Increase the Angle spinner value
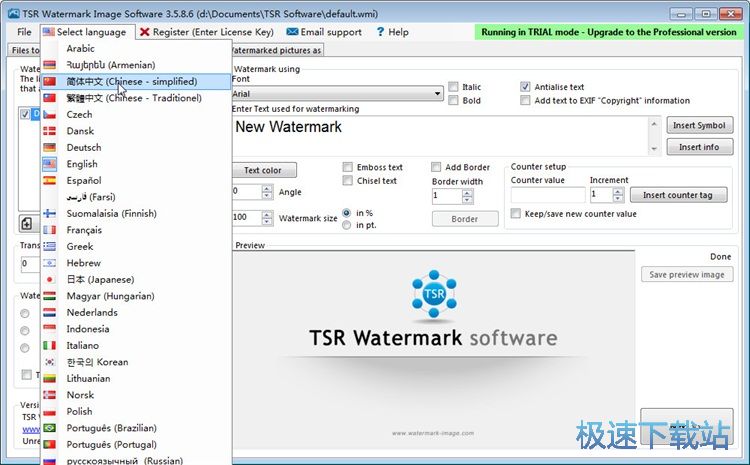 267,188
